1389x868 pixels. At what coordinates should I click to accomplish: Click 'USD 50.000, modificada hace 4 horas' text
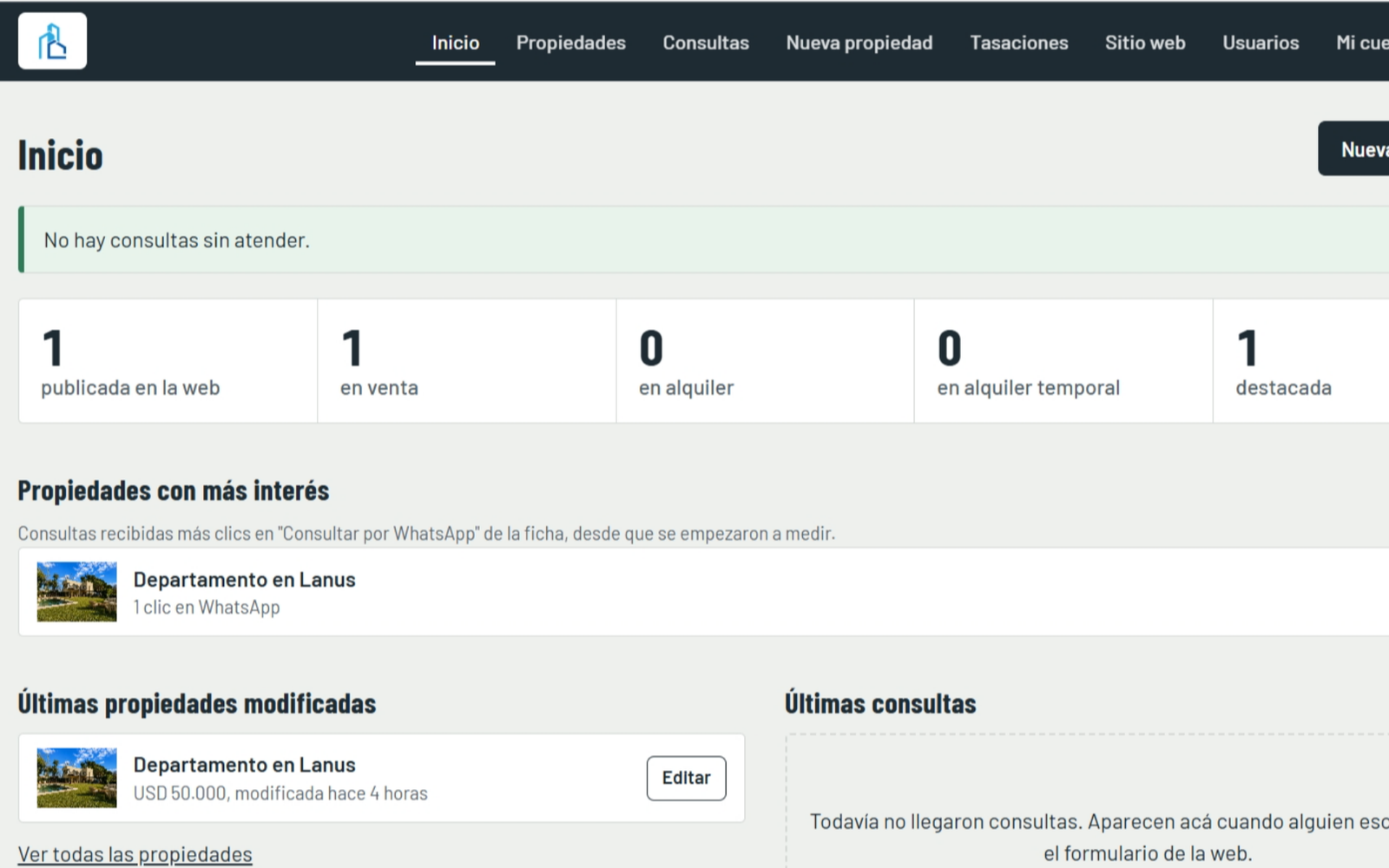click(280, 793)
